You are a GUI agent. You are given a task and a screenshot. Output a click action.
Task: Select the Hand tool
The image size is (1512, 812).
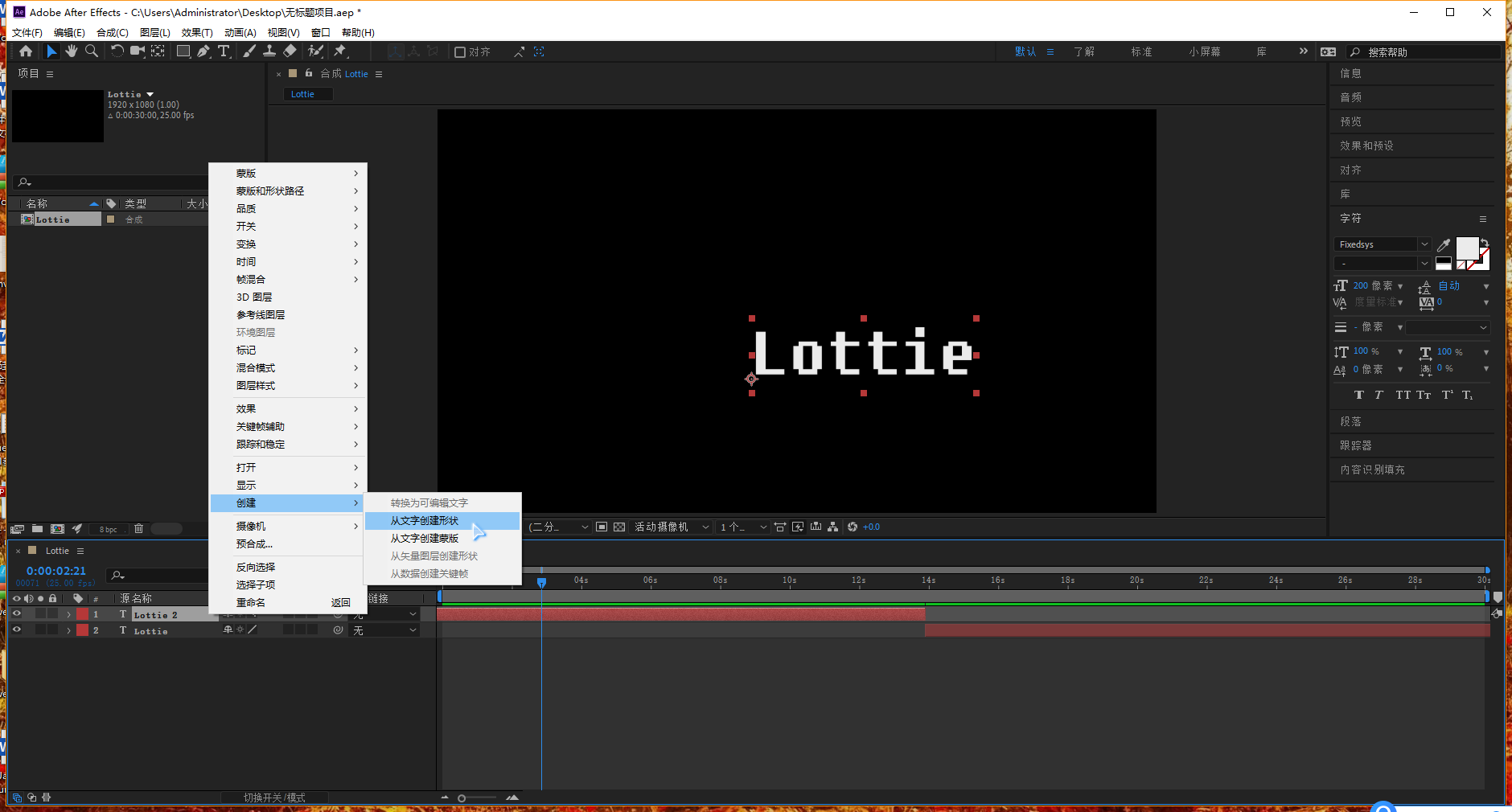(72, 51)
